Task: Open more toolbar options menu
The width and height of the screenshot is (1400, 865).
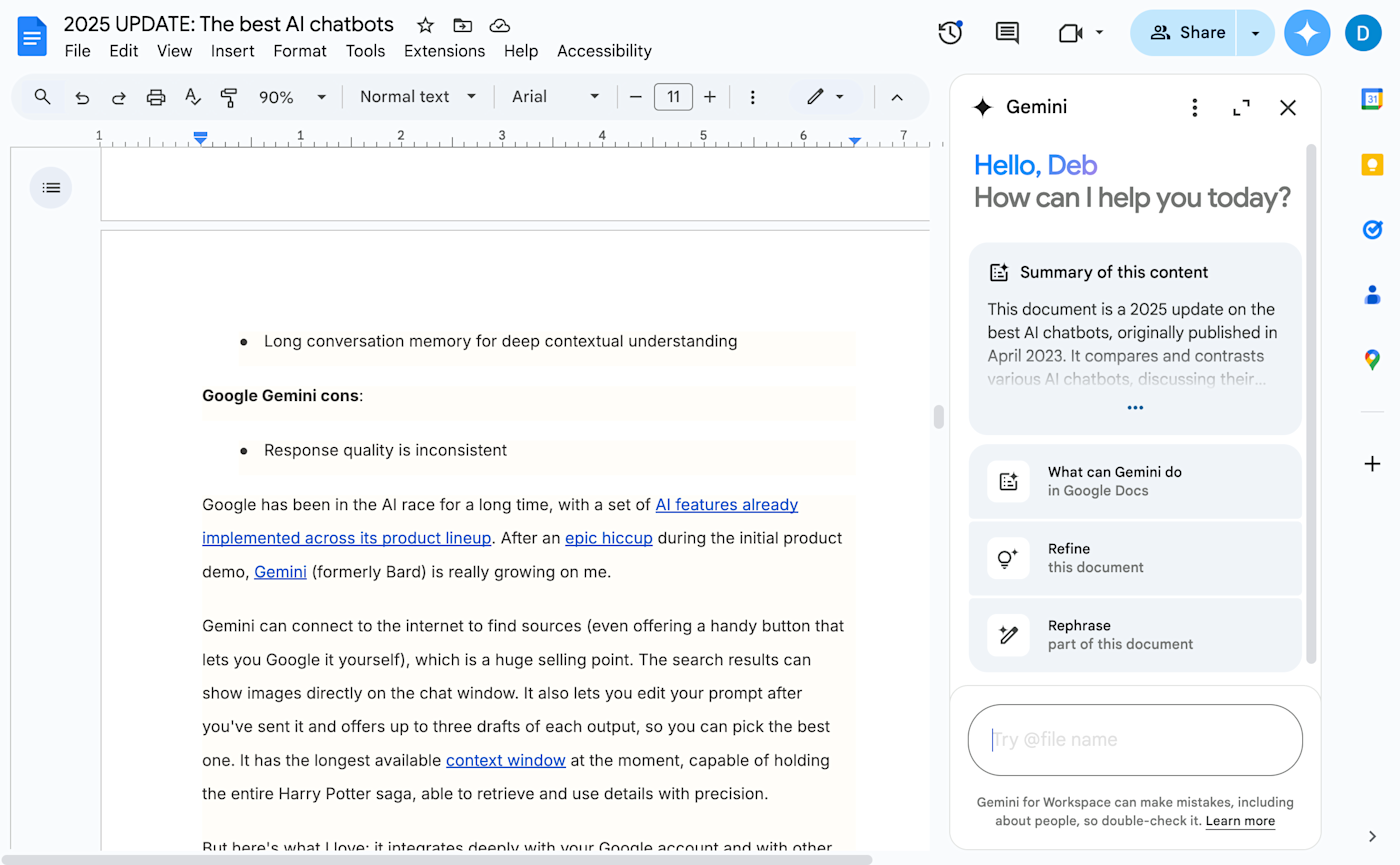Action: (753, 97)
